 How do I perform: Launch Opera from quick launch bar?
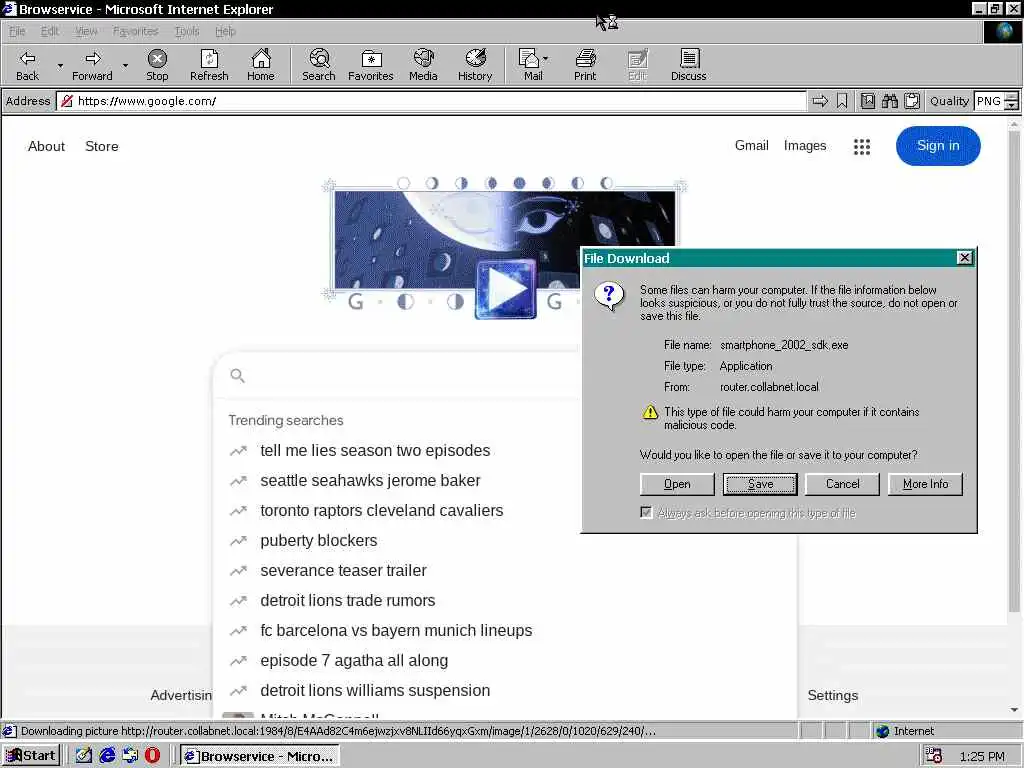coord(152,756)
